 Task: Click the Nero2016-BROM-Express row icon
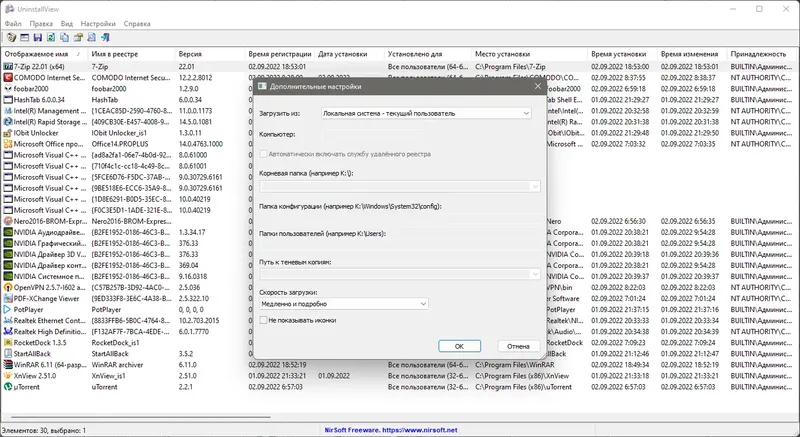pyautogui.click(x=8, y=221)
